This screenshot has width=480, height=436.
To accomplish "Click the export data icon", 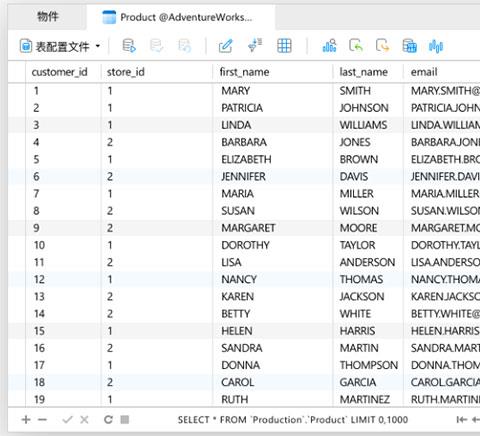I will (x=382, y=46).
